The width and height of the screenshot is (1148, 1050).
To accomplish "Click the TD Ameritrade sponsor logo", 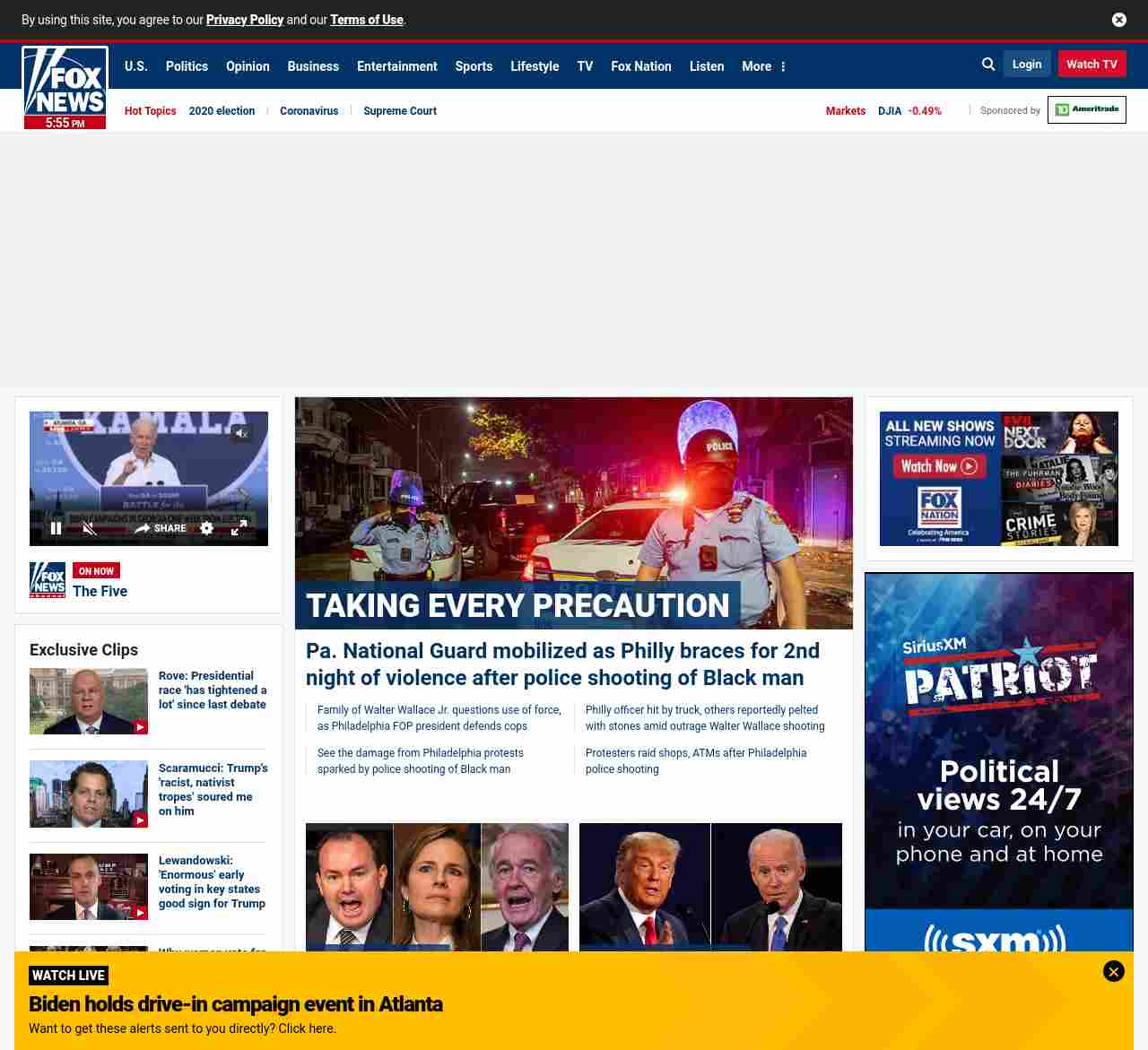I will (x=1086, y=109).
